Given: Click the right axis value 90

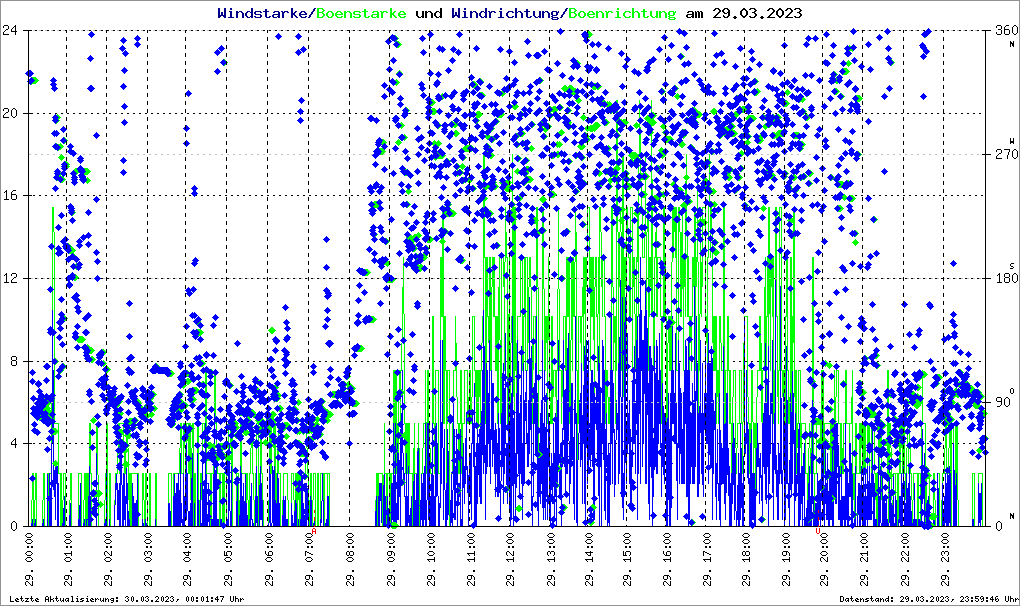Looking at the screenshot, I should 1002,402.
